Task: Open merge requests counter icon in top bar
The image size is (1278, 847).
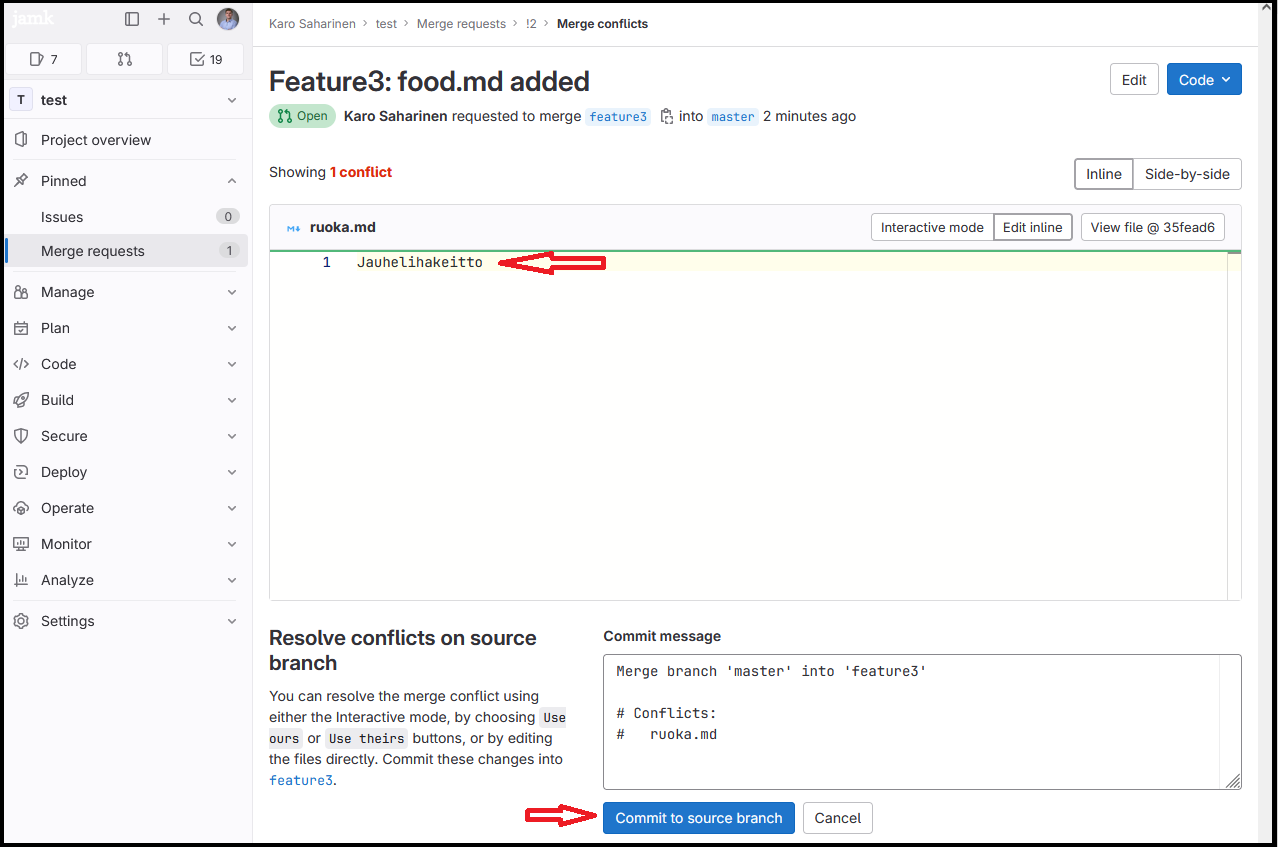Action: point(125,59)
